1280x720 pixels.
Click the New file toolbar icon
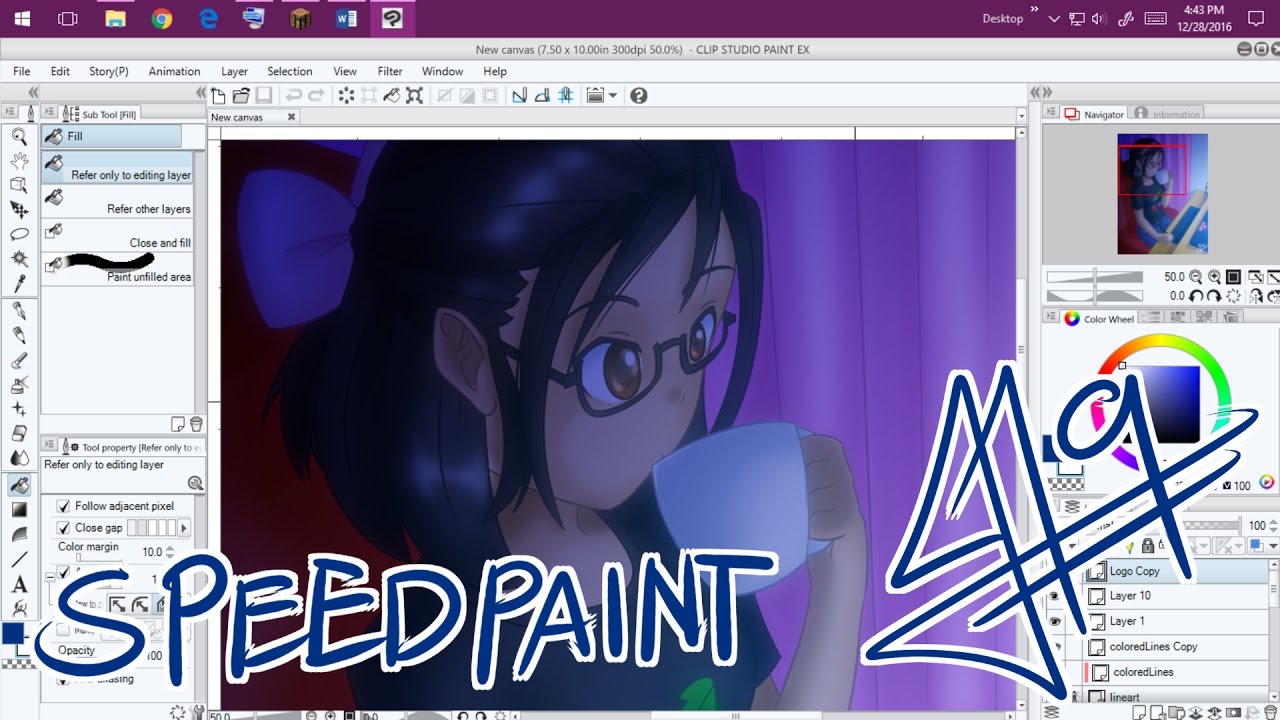point(218,95)
